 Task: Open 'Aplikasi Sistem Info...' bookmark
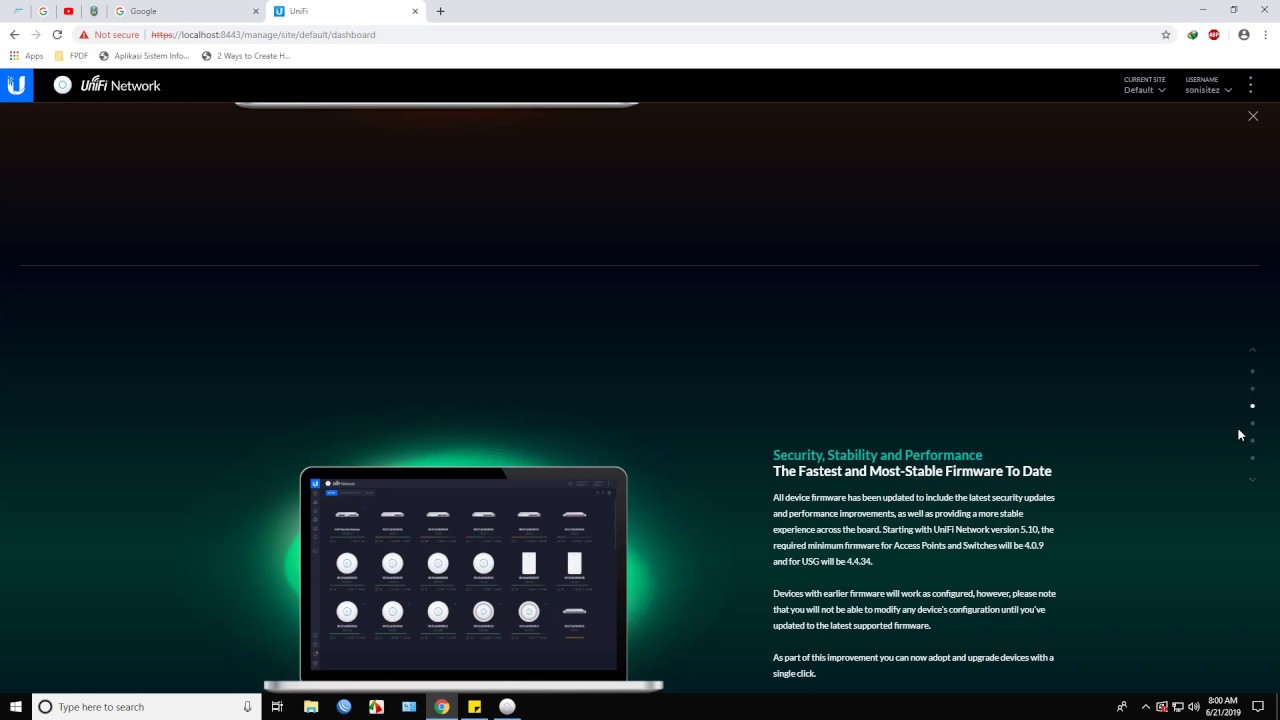144,56
